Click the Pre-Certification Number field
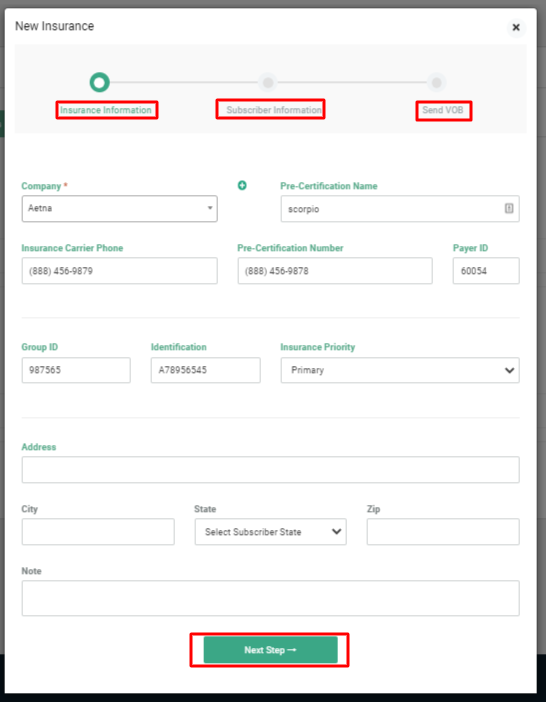 [x=335, y=270]
